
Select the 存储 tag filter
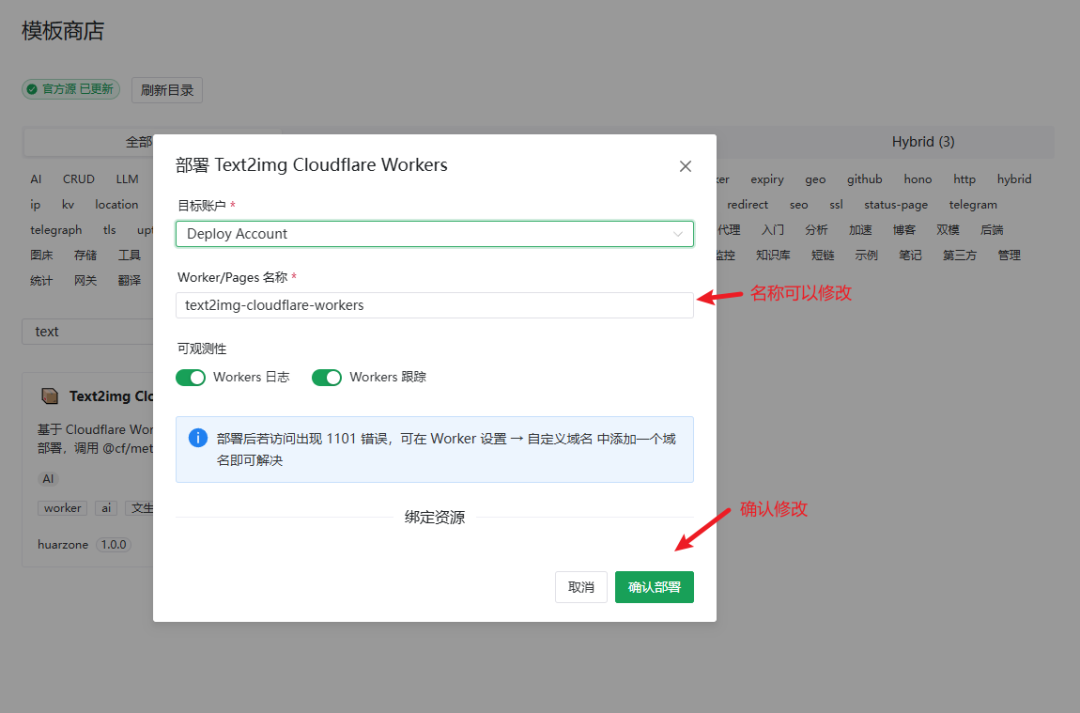[85, 256]
